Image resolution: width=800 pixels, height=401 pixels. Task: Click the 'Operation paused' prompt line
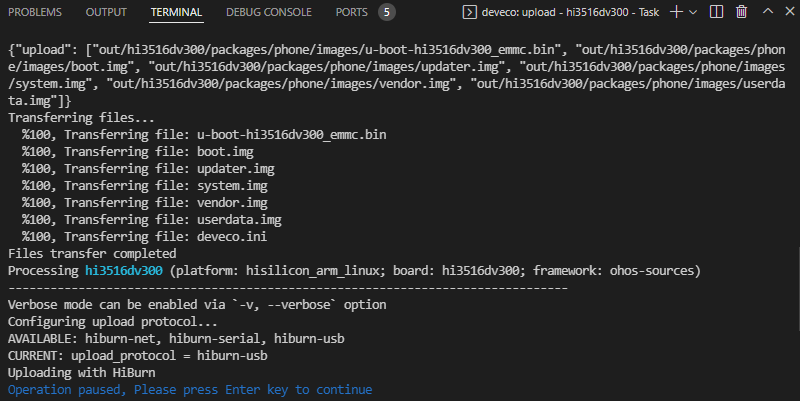(x=190, y=389)
